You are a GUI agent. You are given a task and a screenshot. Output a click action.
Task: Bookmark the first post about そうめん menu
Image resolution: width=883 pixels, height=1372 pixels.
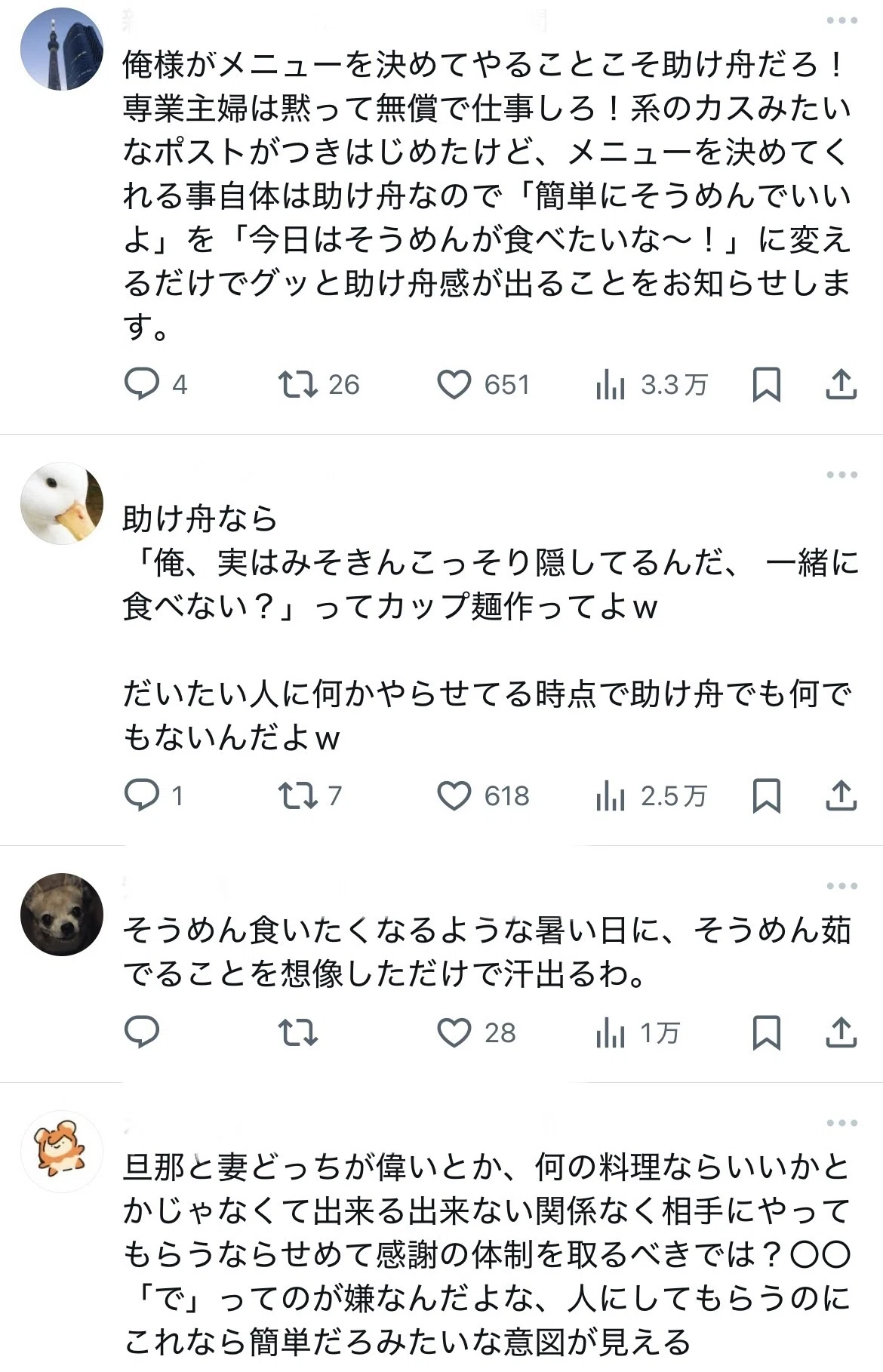pyautogui.click(x=767, y=384)
